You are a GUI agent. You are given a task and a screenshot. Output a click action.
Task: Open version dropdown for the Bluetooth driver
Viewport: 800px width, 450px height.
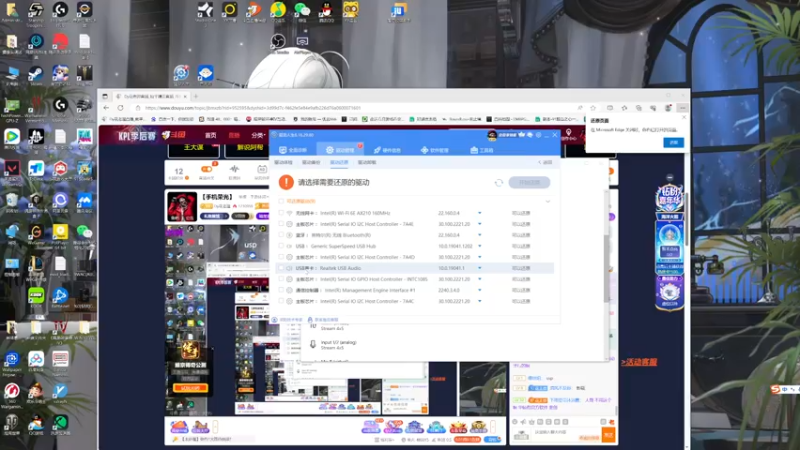click(480, 235)
